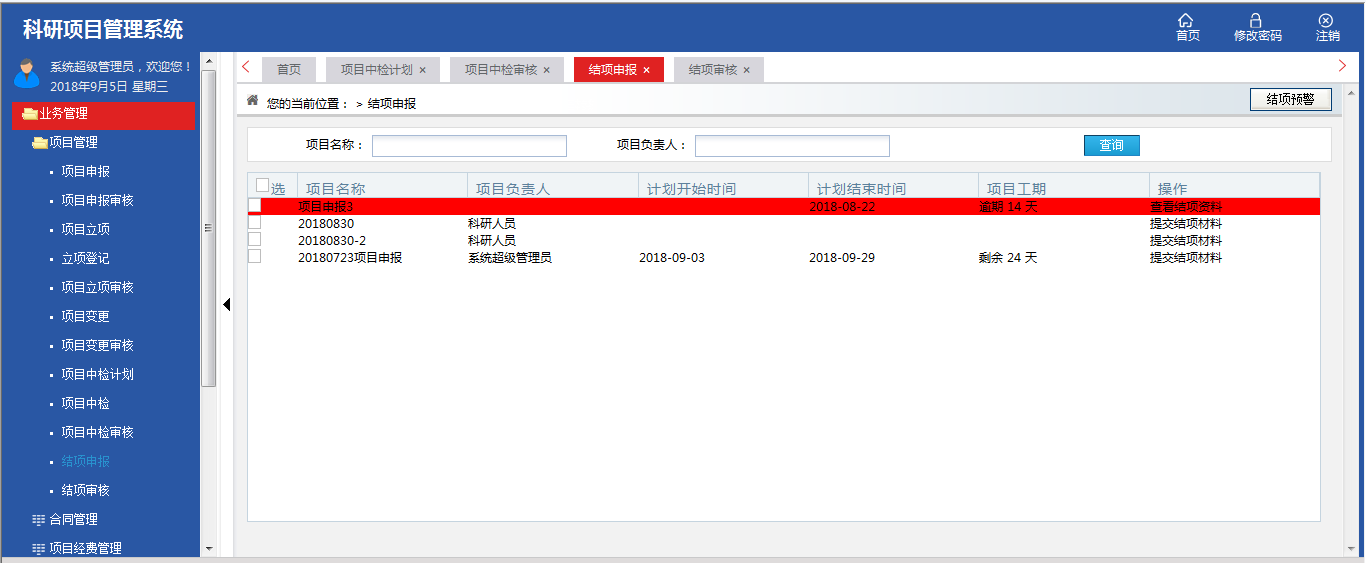Click sidebar scrollbar down arrow
The height and width of the screenshot is (563, 1366).
pos(208,548)
